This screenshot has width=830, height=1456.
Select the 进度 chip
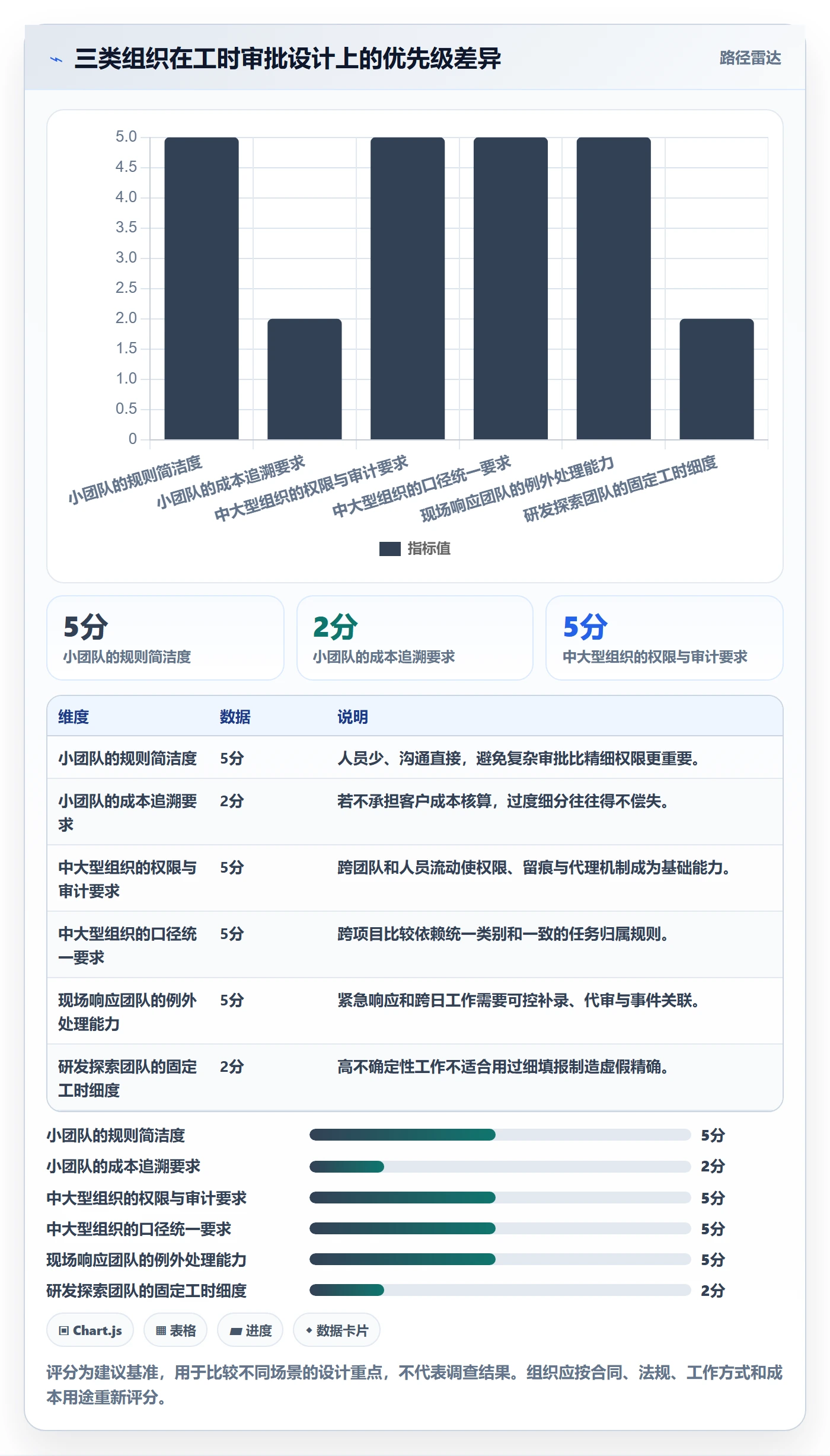(x=250, y=1330)
